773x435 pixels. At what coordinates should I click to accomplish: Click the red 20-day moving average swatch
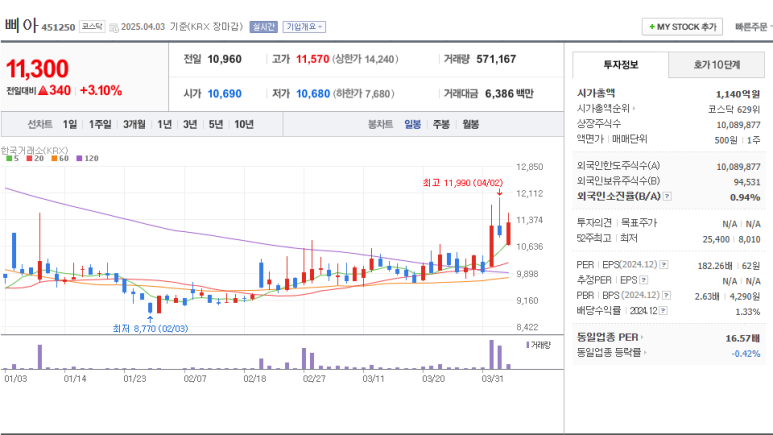pyautogui.click(x=29, y=158)
